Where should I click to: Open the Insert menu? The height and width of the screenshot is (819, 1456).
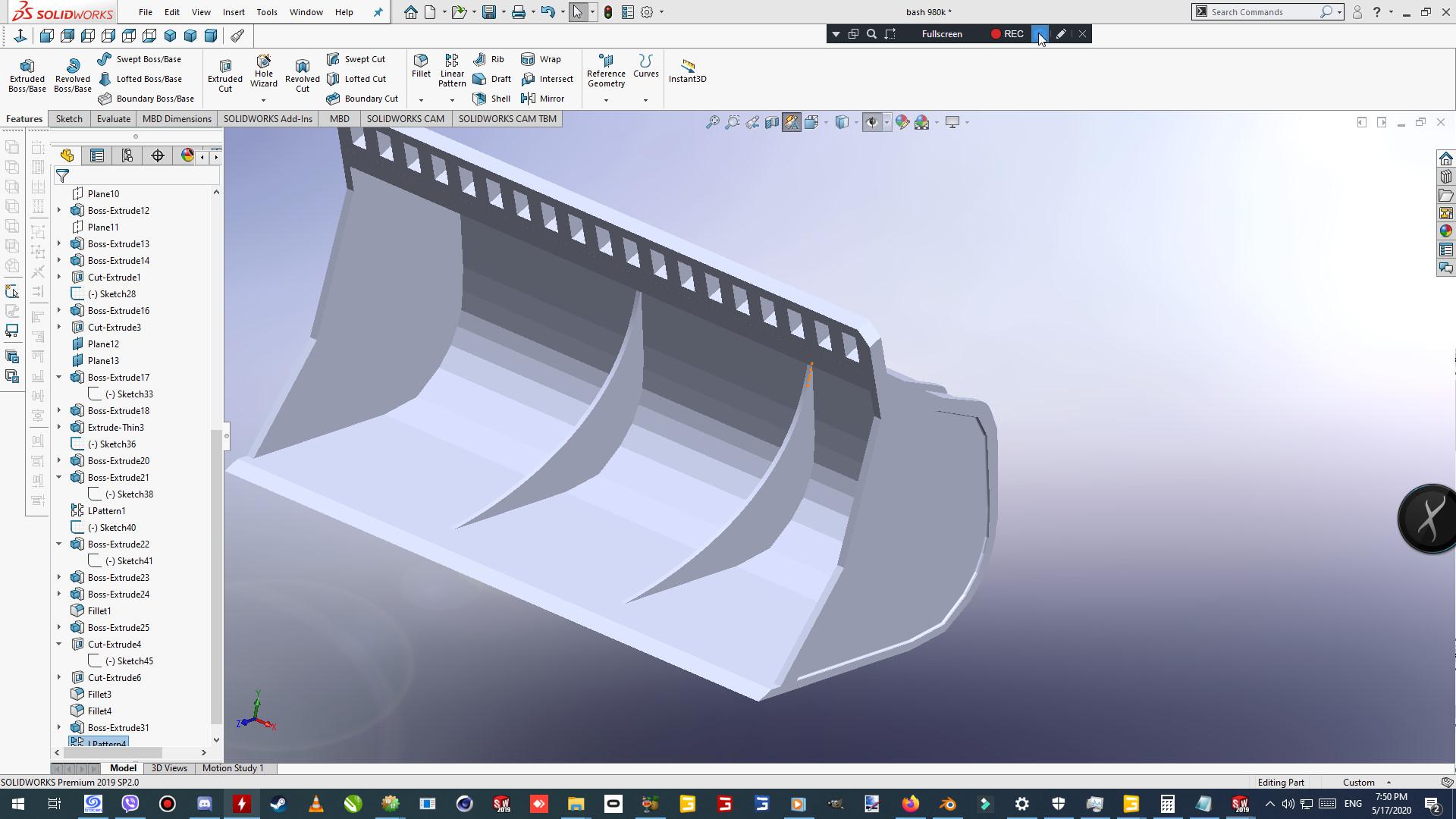click(x=234, y=12)
